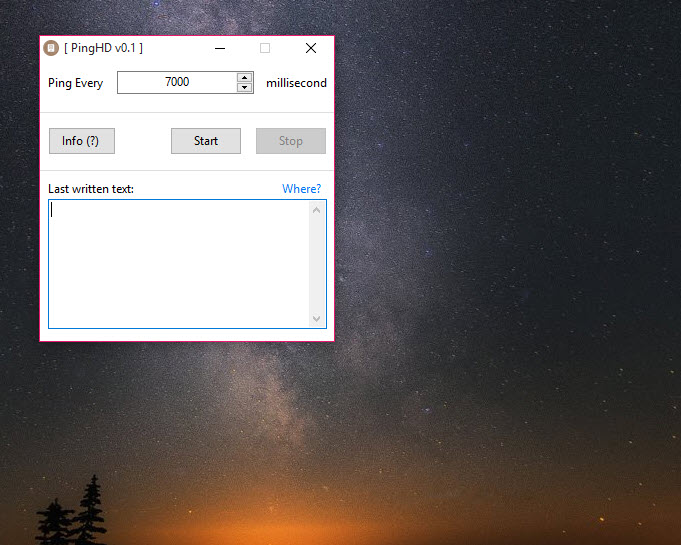
Task: Open the Info (?) dialog
Action: click(x=82, y=141)
